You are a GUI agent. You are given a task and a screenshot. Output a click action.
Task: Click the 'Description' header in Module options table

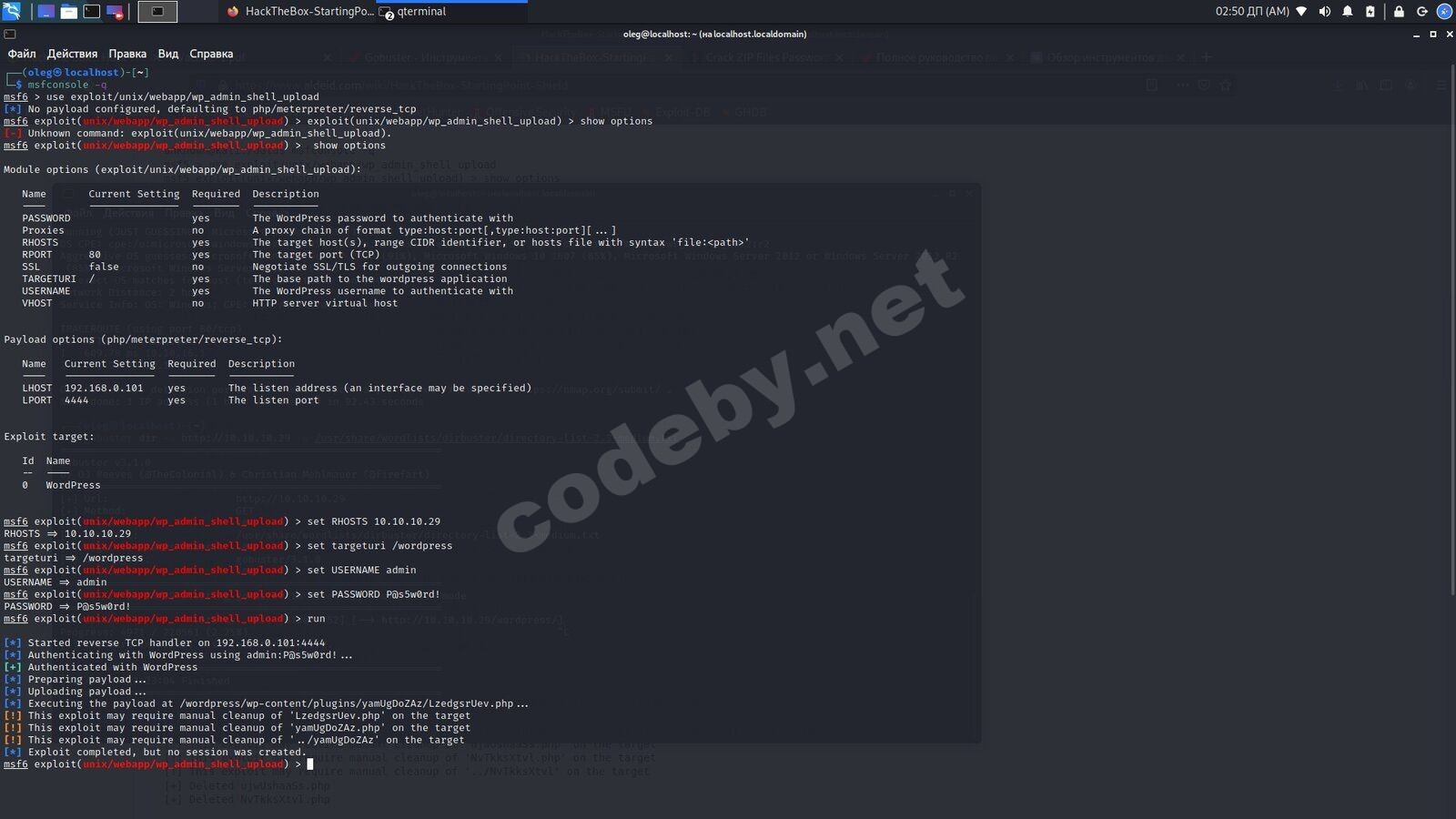coord(286,194)
